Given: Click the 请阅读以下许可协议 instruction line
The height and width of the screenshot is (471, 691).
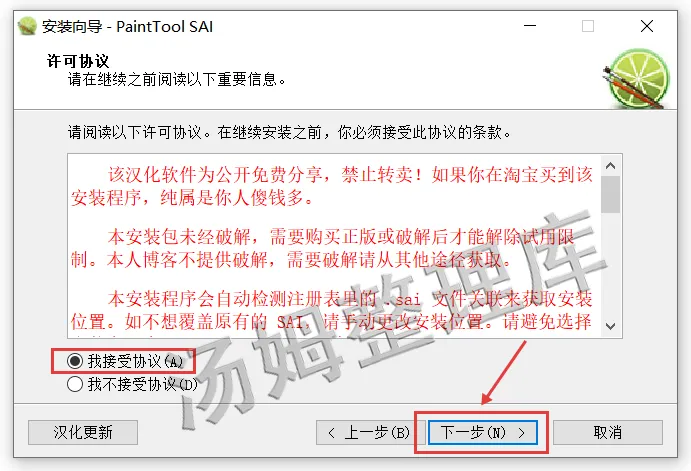Looking at the screenshot, I should [290, 132].
